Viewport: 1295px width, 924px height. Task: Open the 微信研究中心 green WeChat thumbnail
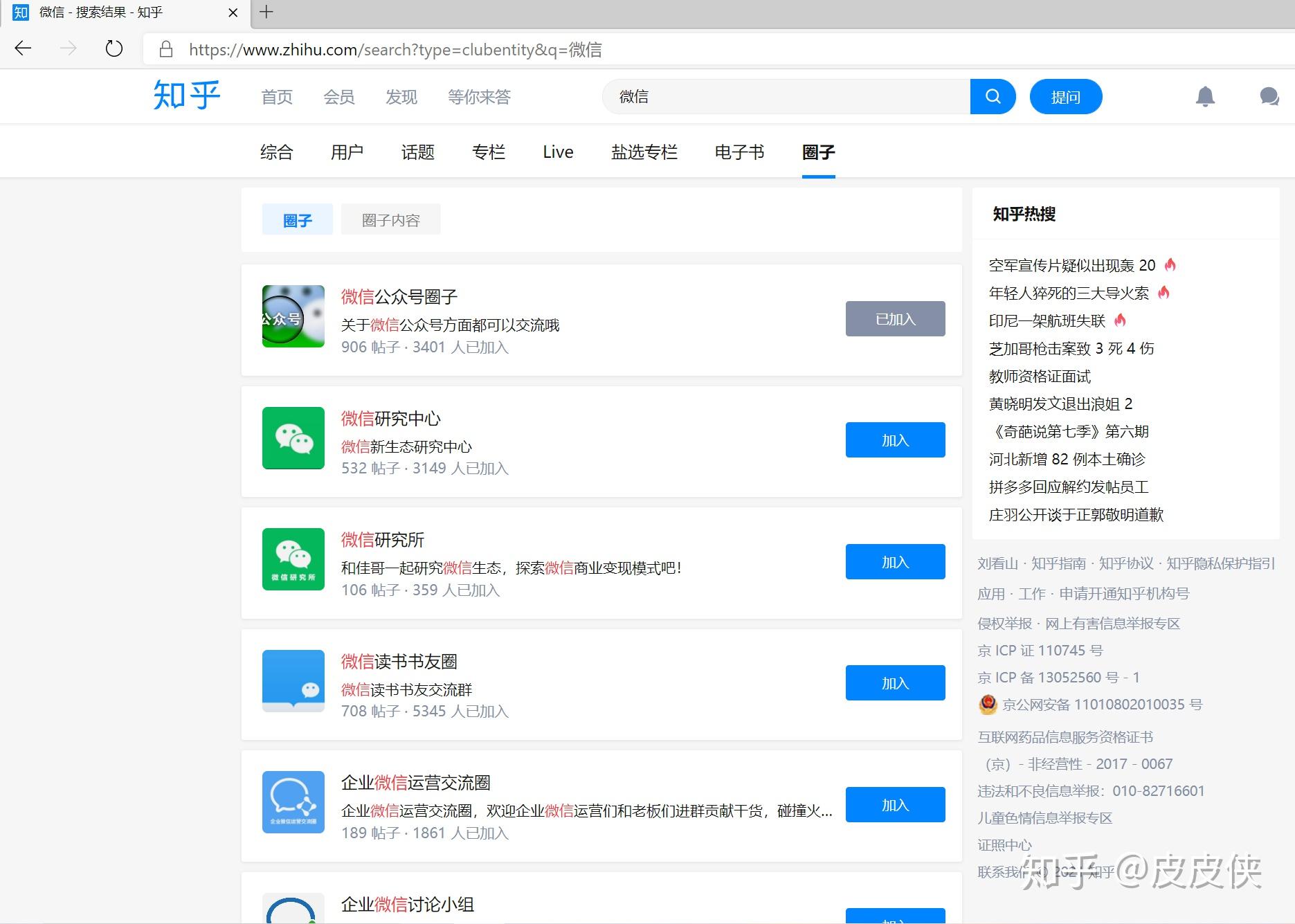pos(293,438)
